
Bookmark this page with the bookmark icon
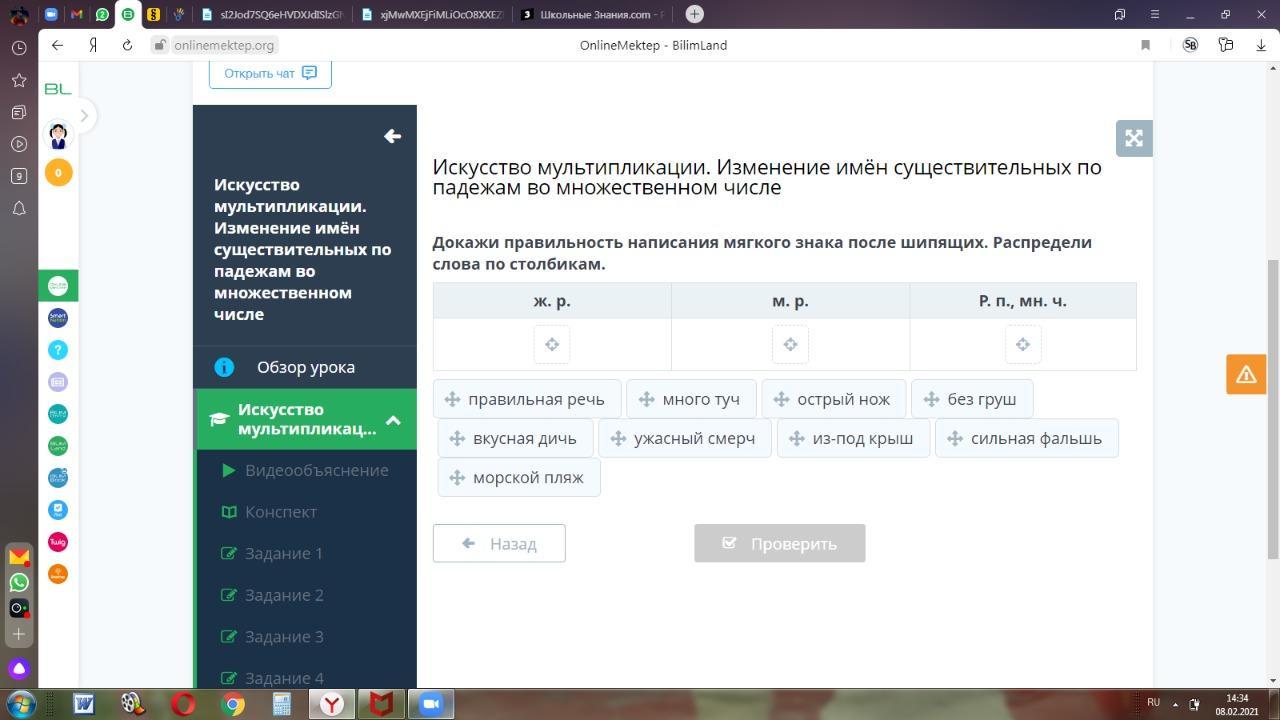[1145, 45]
